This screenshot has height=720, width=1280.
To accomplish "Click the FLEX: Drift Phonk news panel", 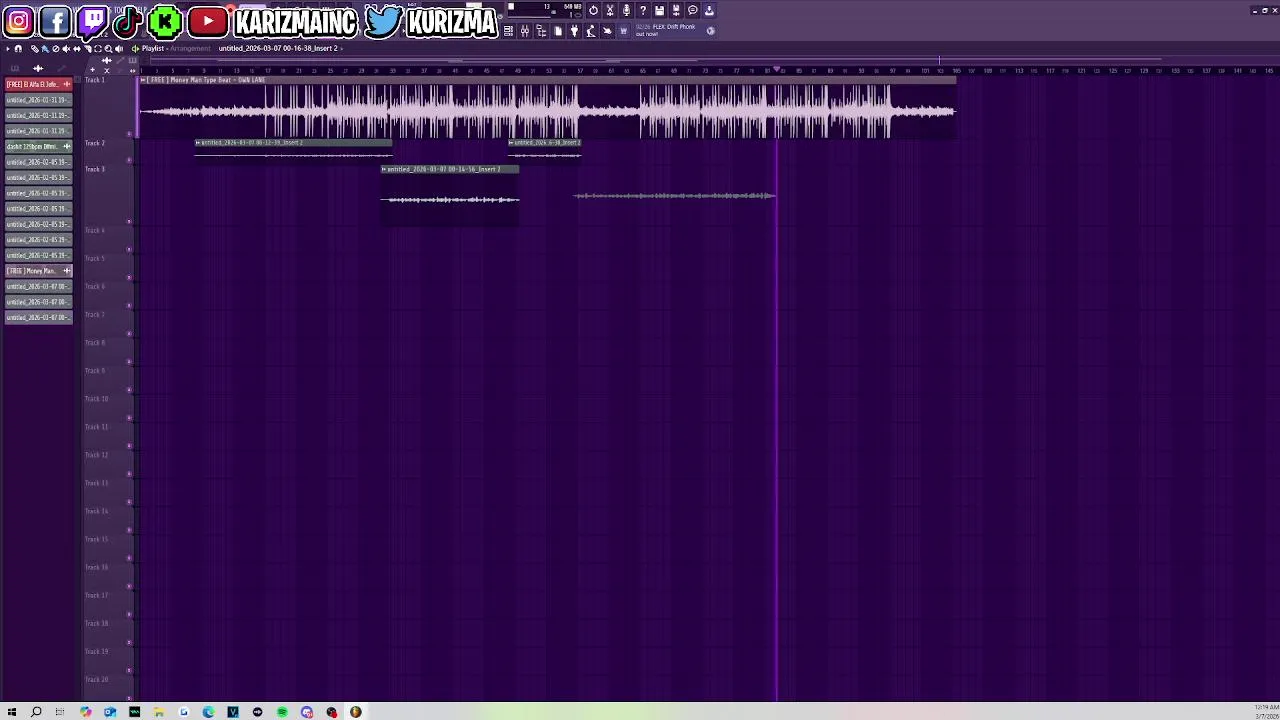I will coord(674,31).
